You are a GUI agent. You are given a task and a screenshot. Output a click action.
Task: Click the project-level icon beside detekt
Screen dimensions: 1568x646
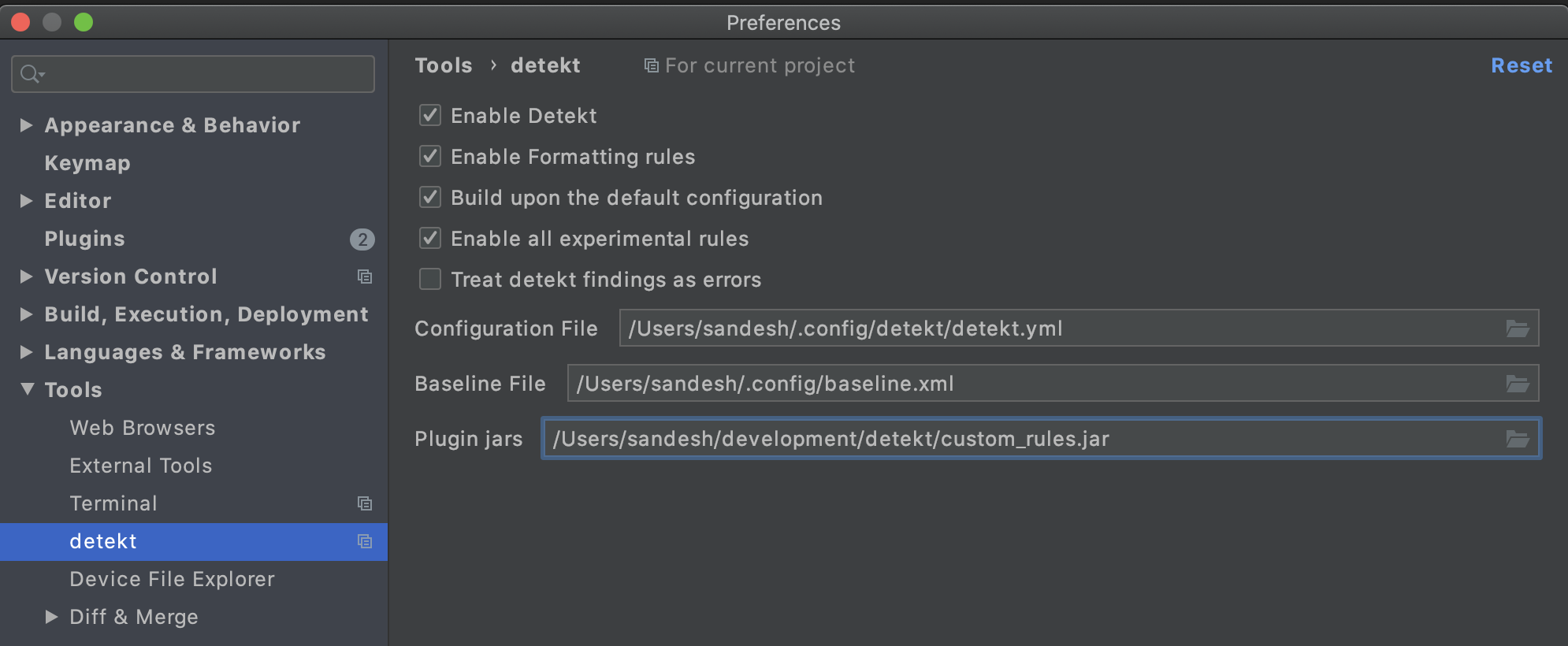[x=365, y=541]
